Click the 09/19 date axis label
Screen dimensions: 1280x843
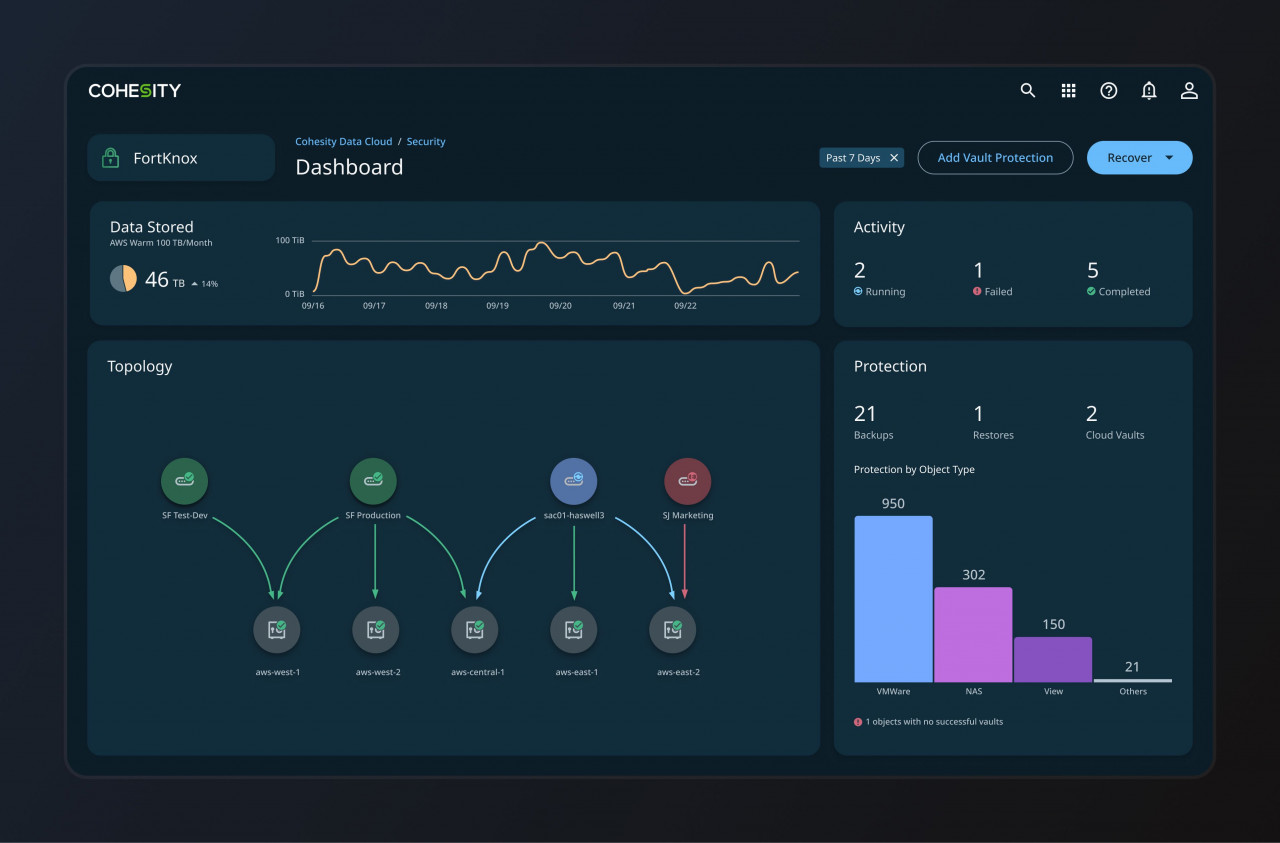click(497, 306)
